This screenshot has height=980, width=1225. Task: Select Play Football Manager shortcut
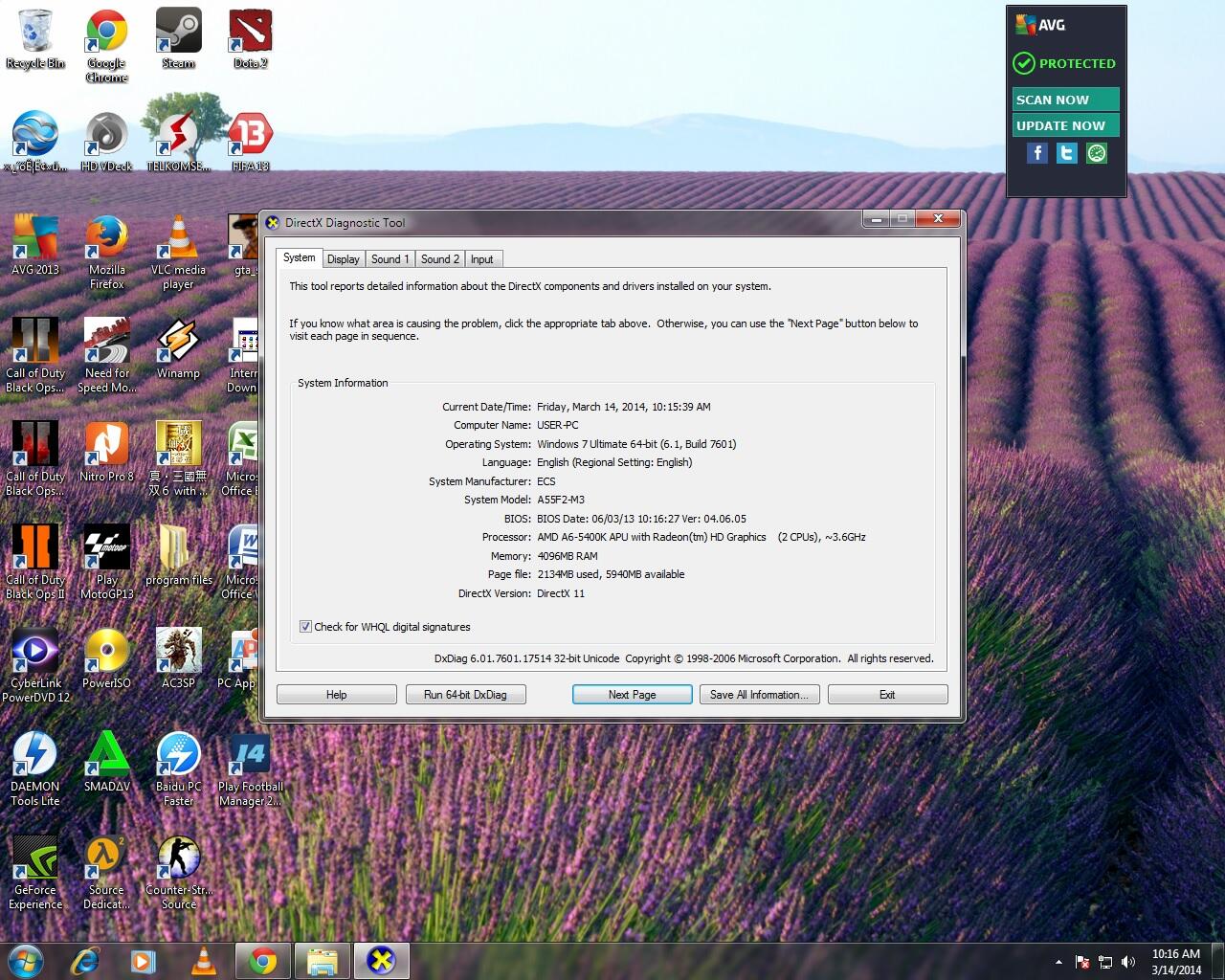250,769
